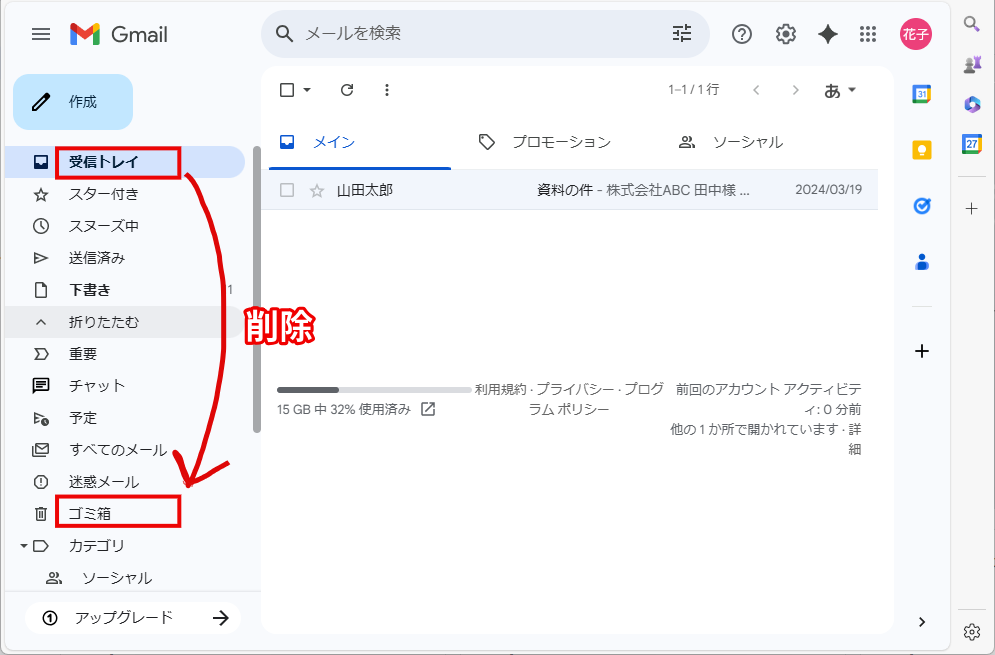995x655 pixels.
Task: Check the checkbox on 山田太郎's email
Action: (286, 189)
